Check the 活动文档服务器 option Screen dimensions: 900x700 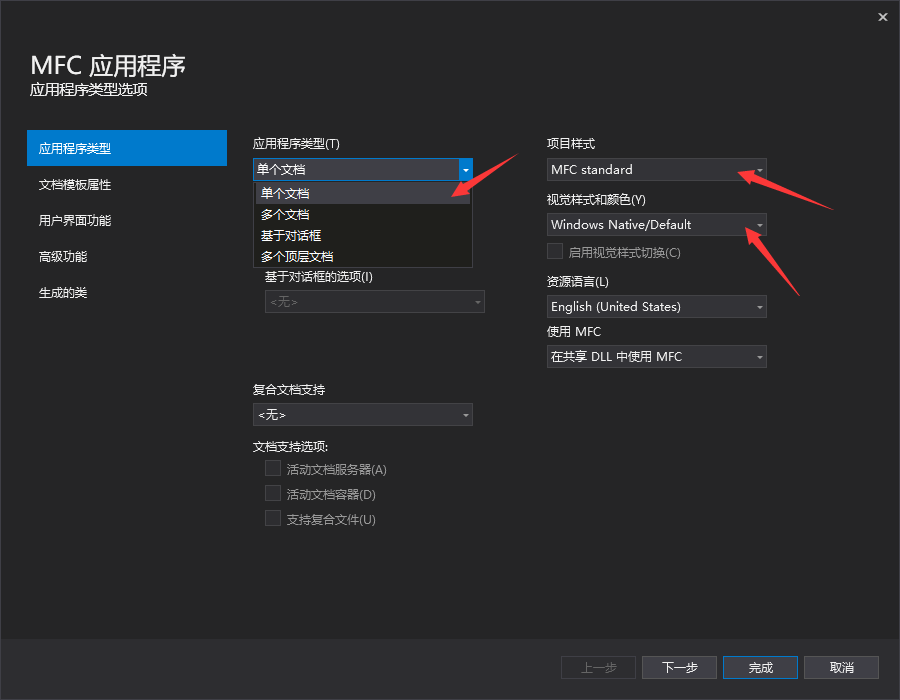tap(273, 468)
